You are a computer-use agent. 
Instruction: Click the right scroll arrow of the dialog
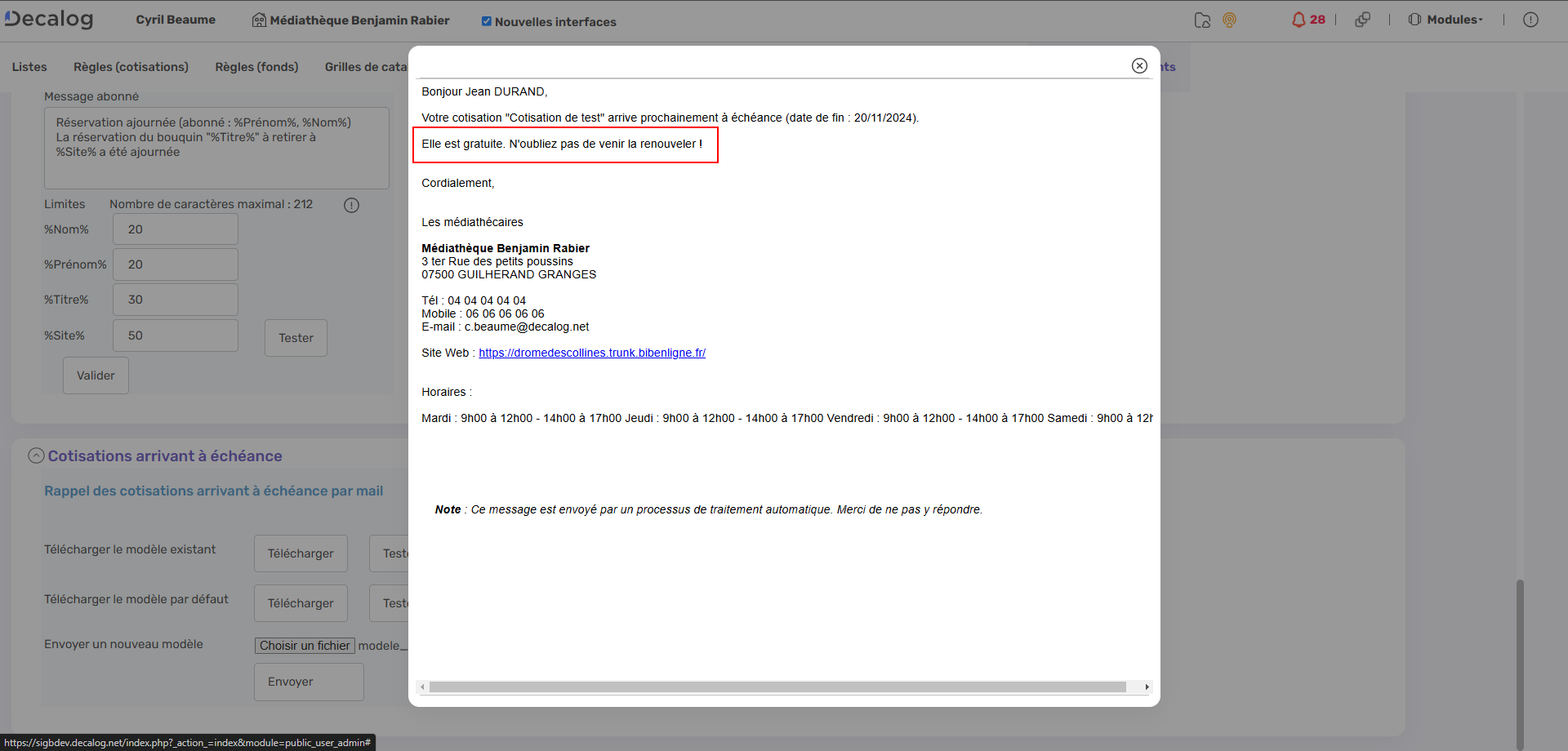pyautogui.click(x=1147, y=687)
